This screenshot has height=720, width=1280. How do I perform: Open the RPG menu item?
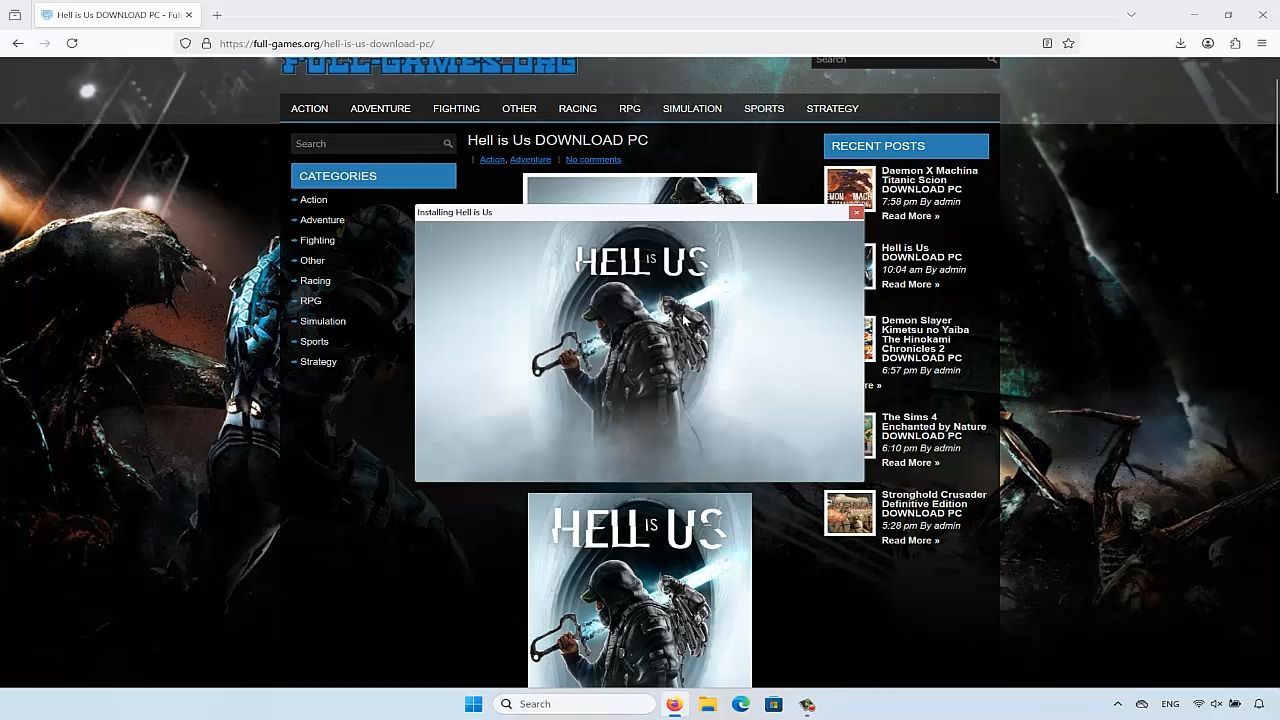(630, 108)
